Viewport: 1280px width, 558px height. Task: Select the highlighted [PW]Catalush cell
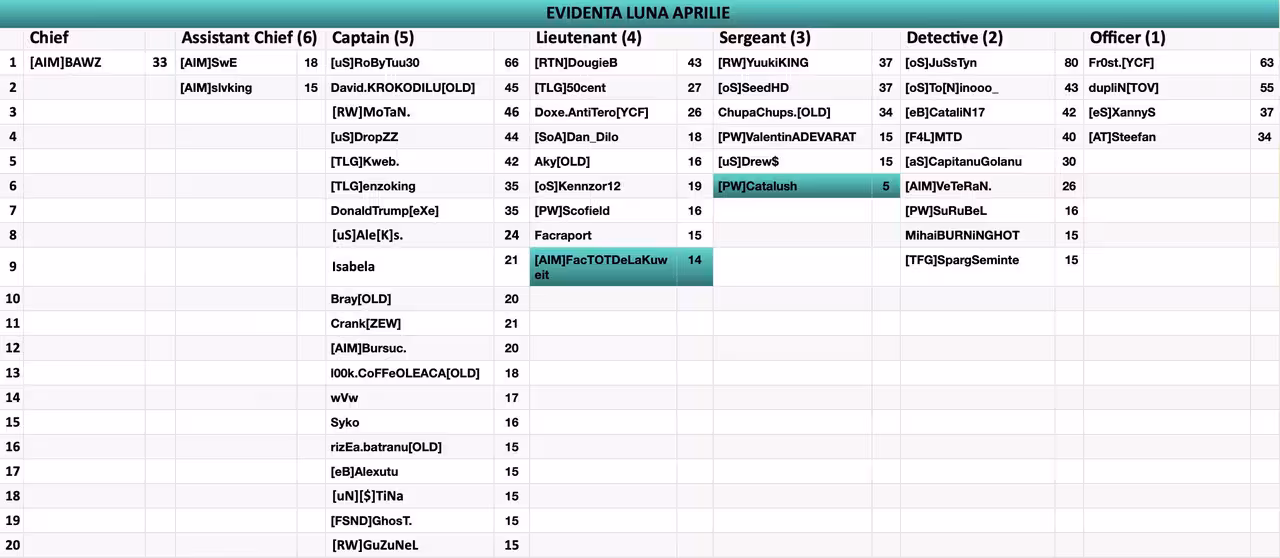(792, 186)
